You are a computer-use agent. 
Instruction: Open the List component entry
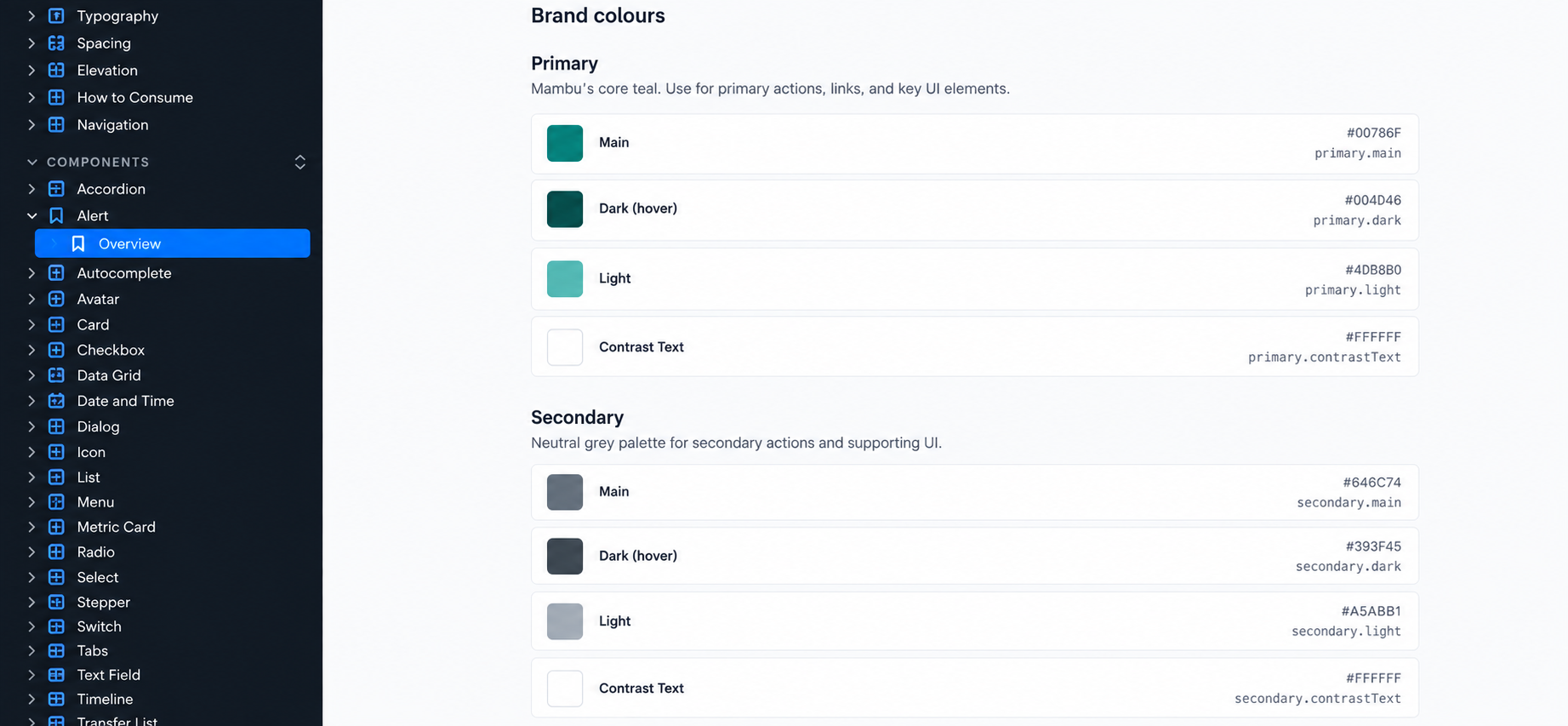tap(88, 477)
